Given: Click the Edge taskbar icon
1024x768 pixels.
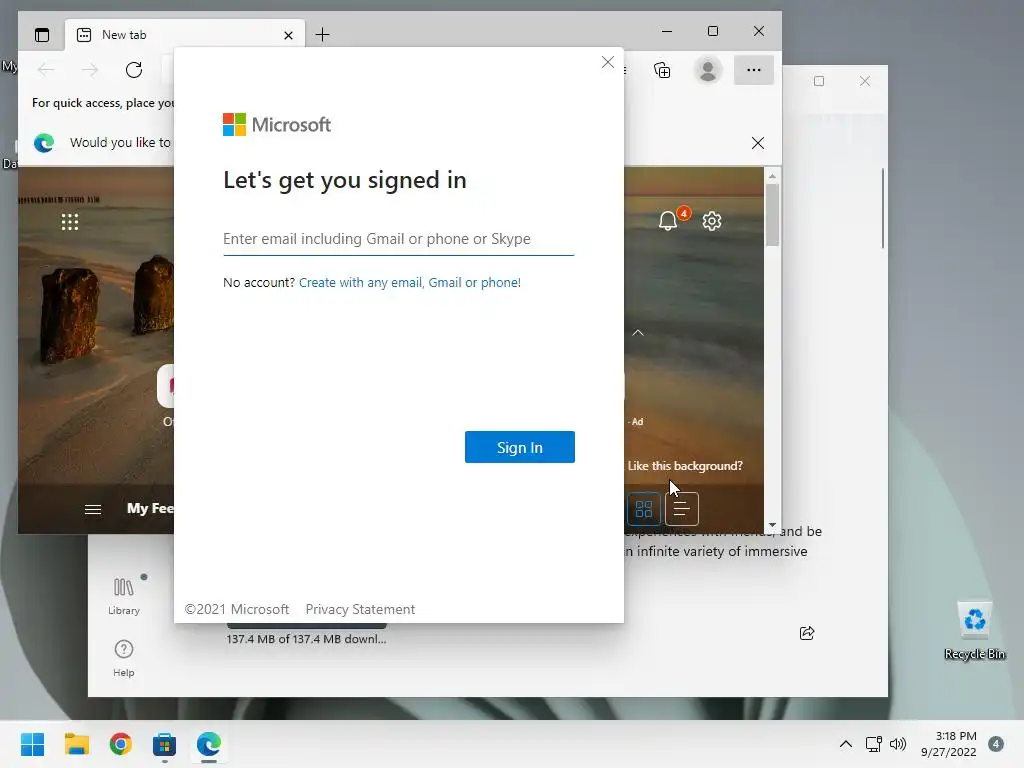Looking at the screenshot, I should (208, 744).
